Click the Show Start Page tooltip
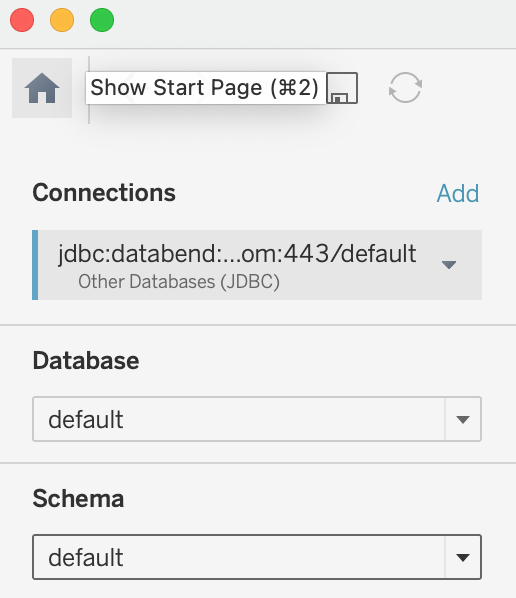Viewport: 516px width, 598px height. click(206, 88)
